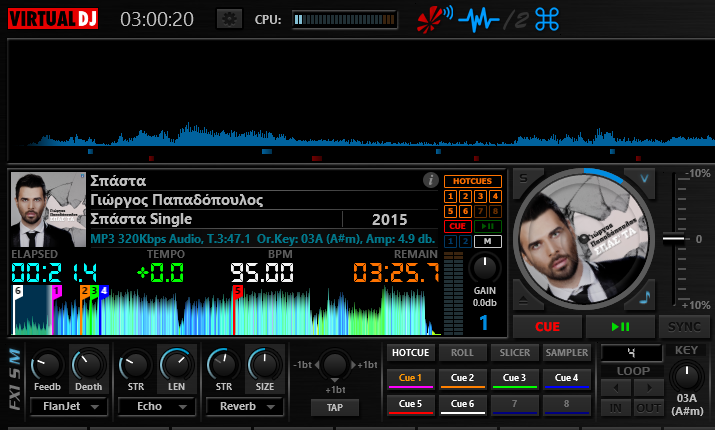The width and height of the screenshot is (715, 430).
Task: Toggle the blue 1 button under hotcues
Action: coord(450,241)
